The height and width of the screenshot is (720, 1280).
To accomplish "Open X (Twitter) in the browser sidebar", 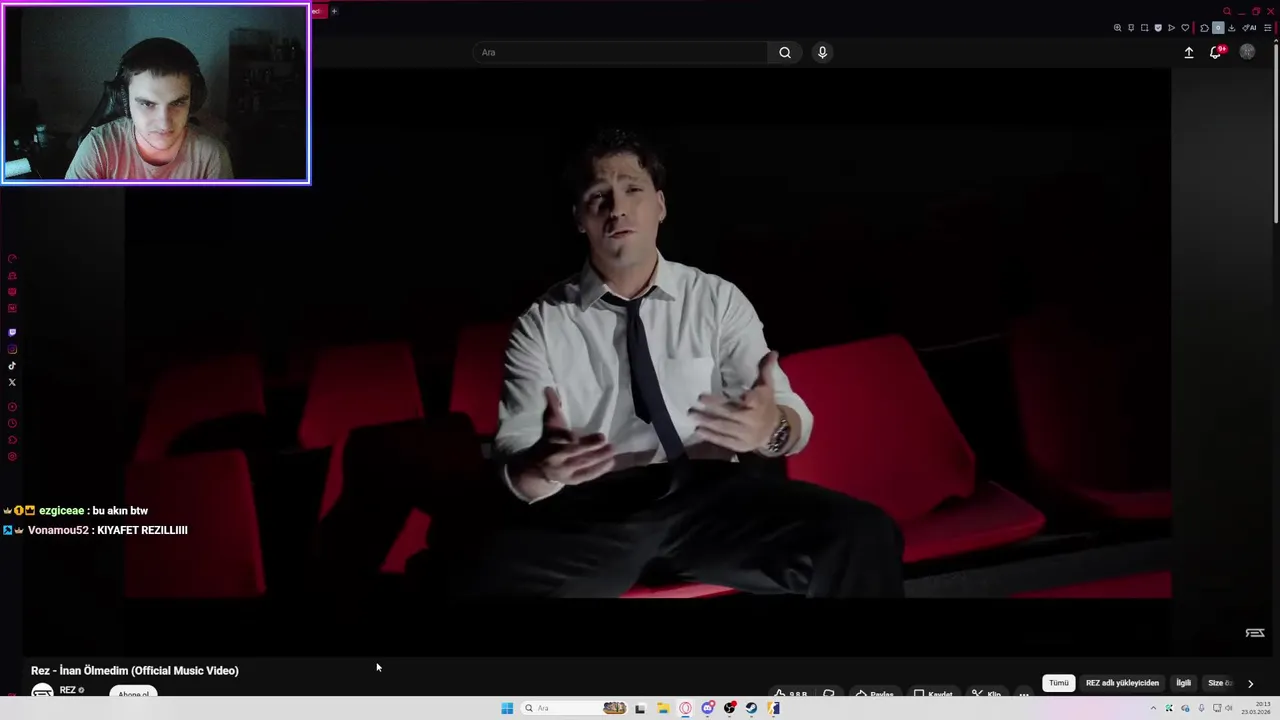I will [x=12, y=382].
